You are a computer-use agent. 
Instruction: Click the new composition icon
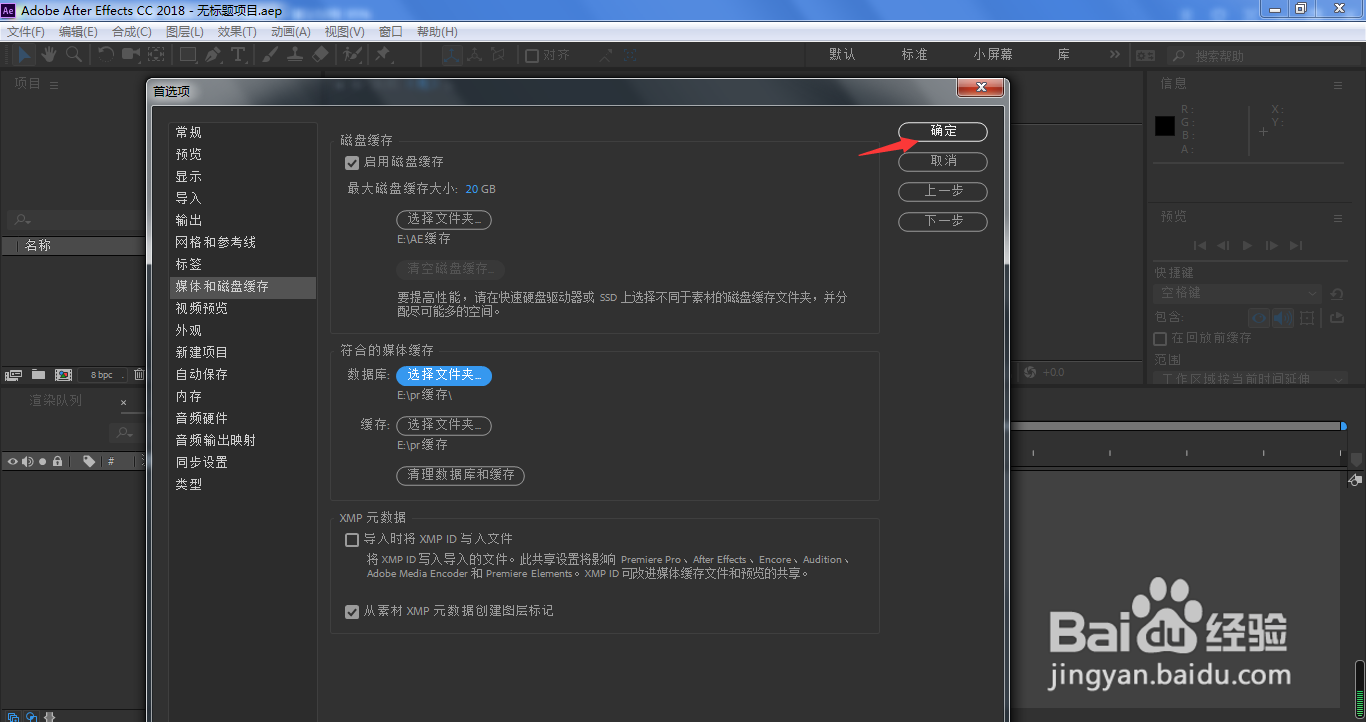[x=63, y=375]
